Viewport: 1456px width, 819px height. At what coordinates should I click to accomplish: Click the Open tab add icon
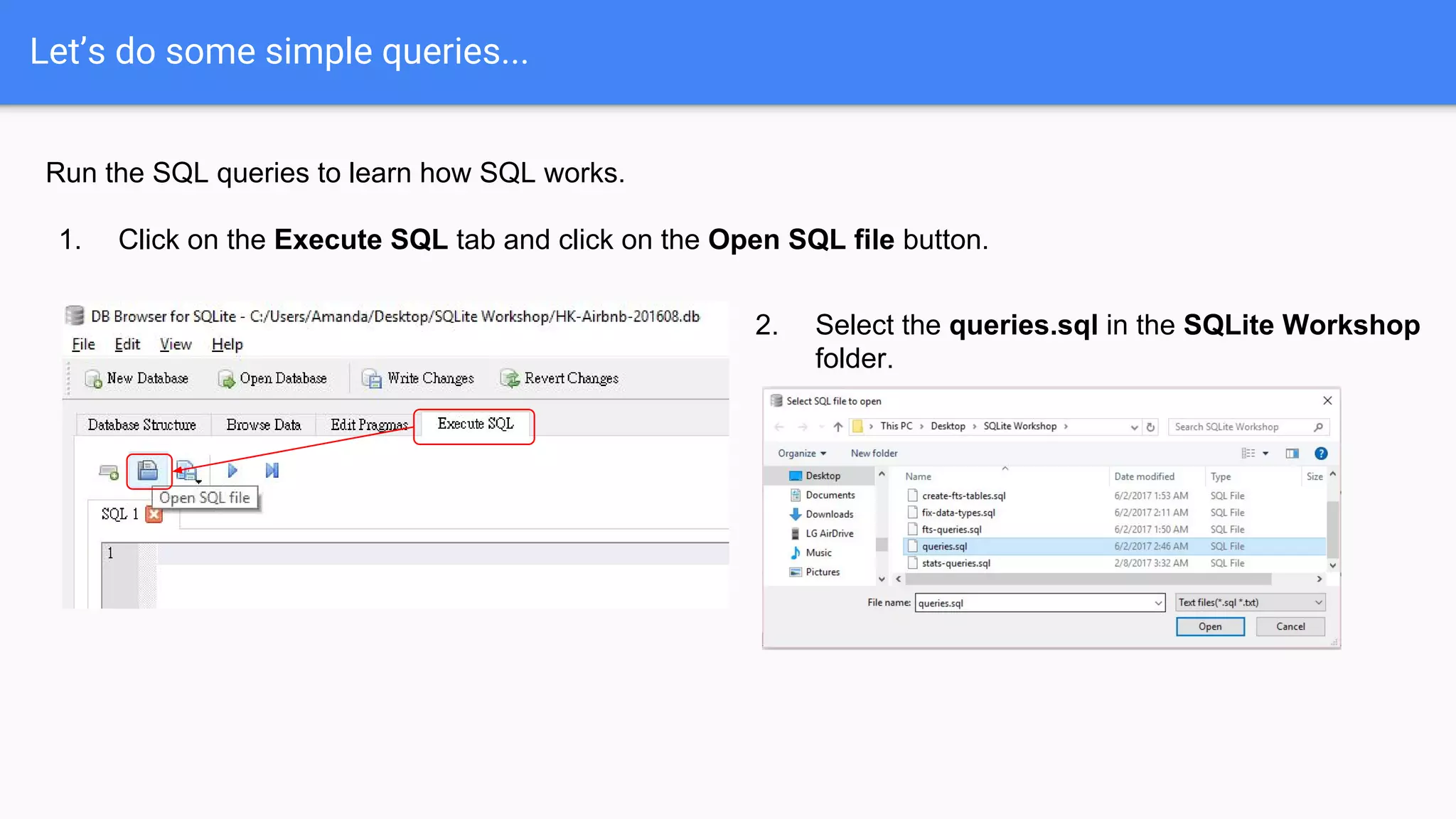(x=109, y=471)
